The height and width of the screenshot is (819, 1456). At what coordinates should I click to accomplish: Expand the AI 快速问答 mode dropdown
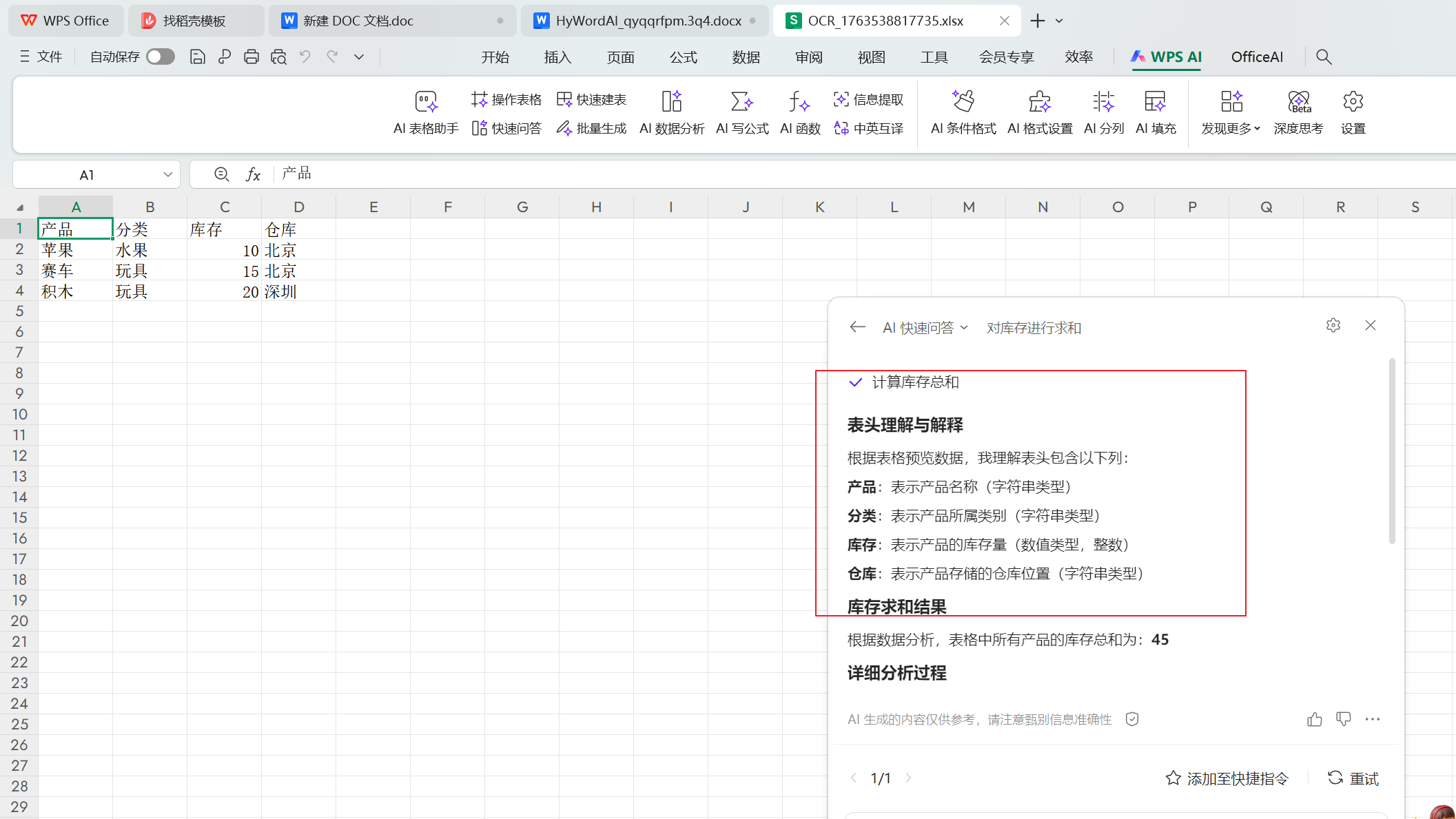pyautogui.click(x=925, y=328)
